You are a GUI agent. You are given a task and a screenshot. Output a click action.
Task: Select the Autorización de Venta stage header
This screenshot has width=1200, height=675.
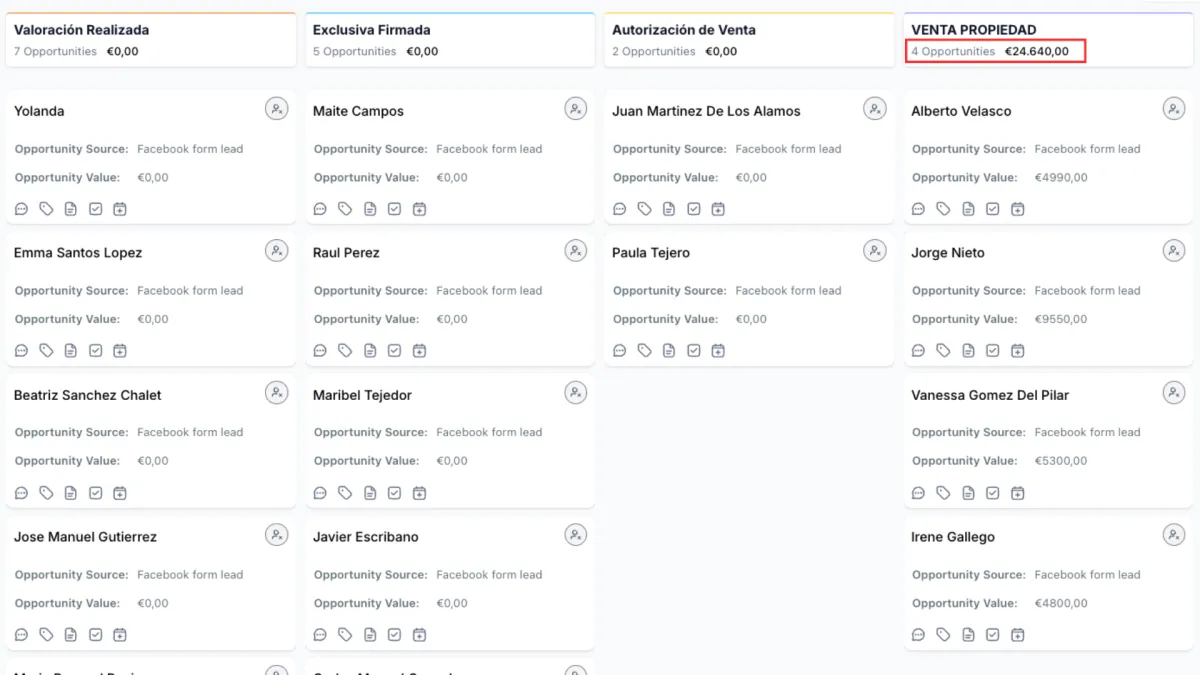point(684,30)
